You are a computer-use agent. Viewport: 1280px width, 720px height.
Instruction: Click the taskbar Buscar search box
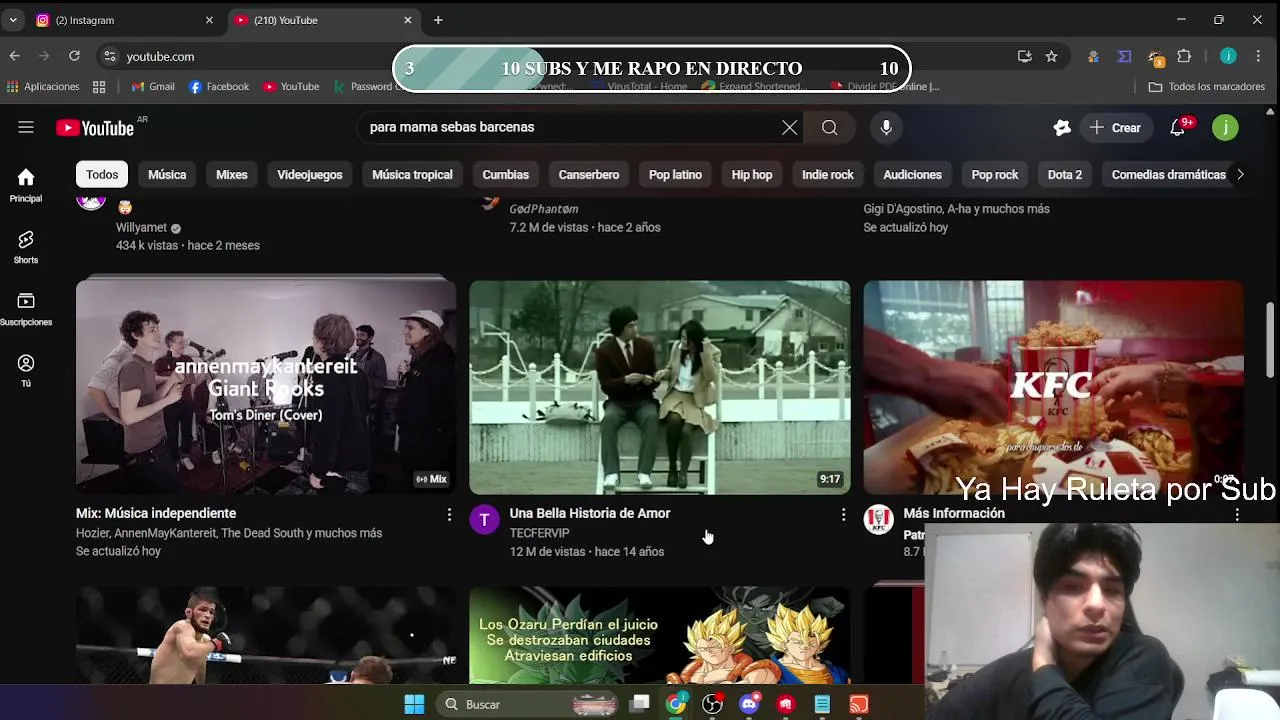pyautogui.click(x=528, y=704)
